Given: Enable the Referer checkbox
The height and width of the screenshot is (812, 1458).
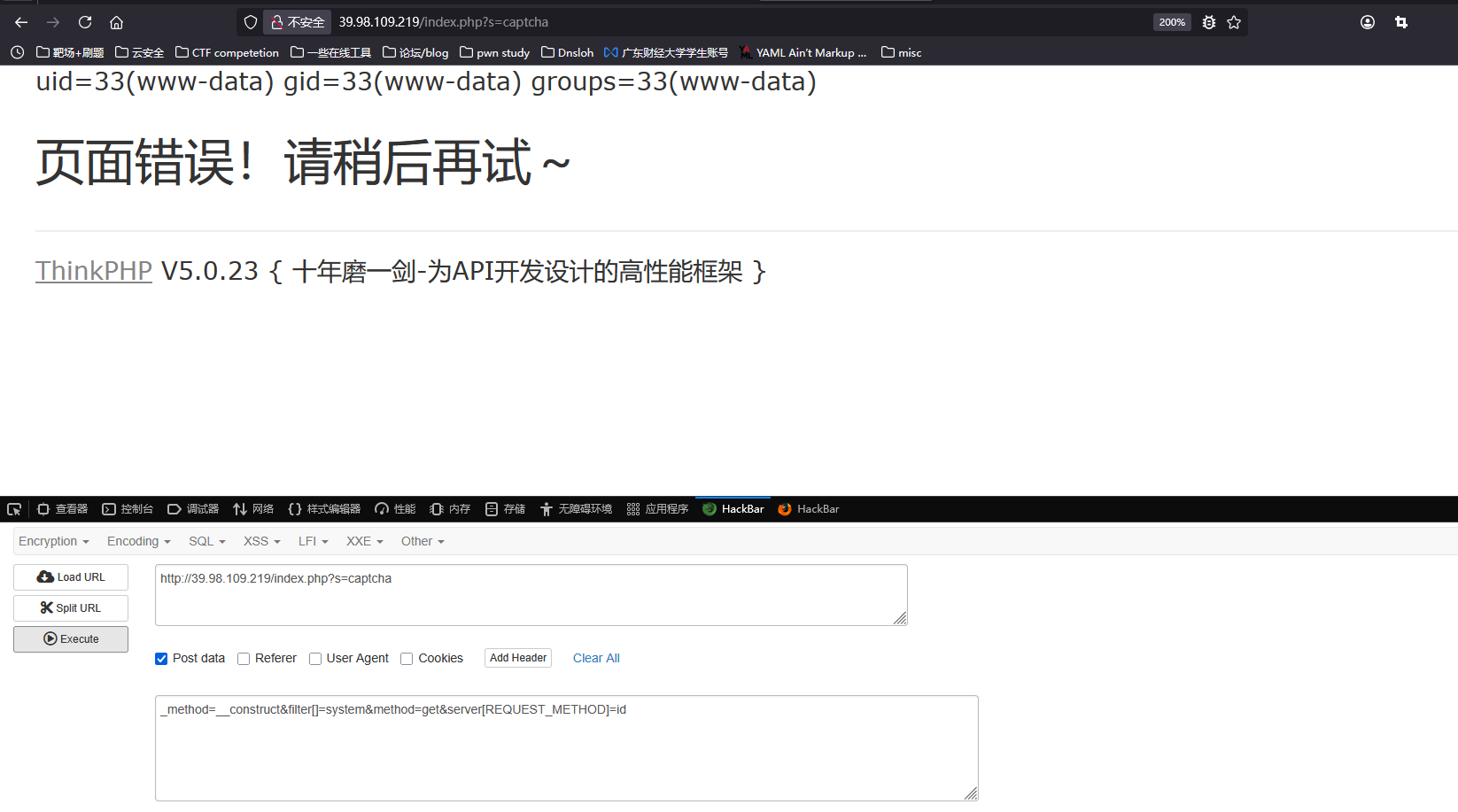Looking at the screenshot, I should point(244,659).
